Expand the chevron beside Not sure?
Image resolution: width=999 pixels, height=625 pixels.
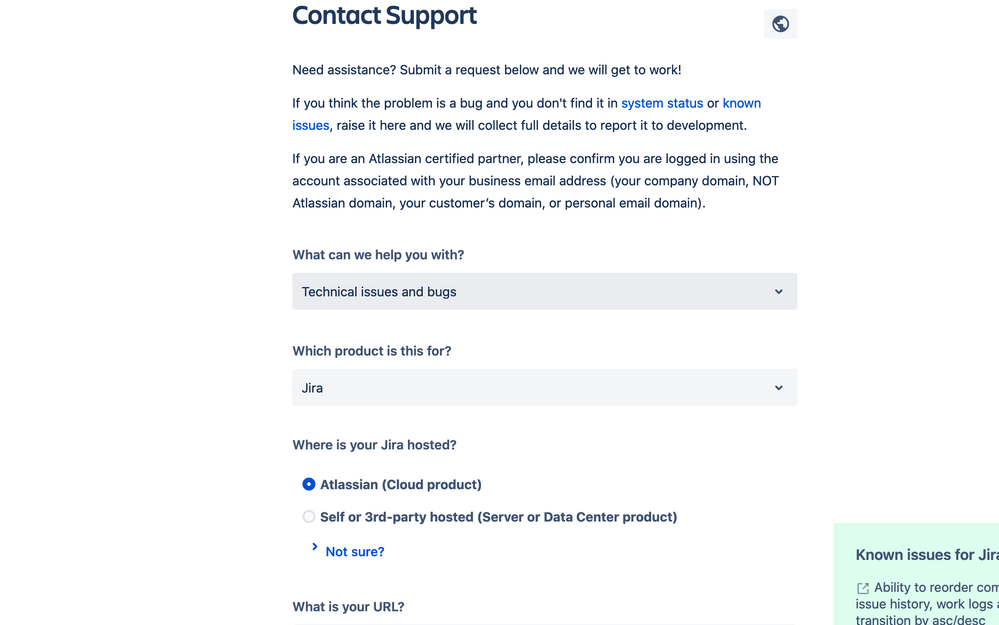(x=314, y=547)
